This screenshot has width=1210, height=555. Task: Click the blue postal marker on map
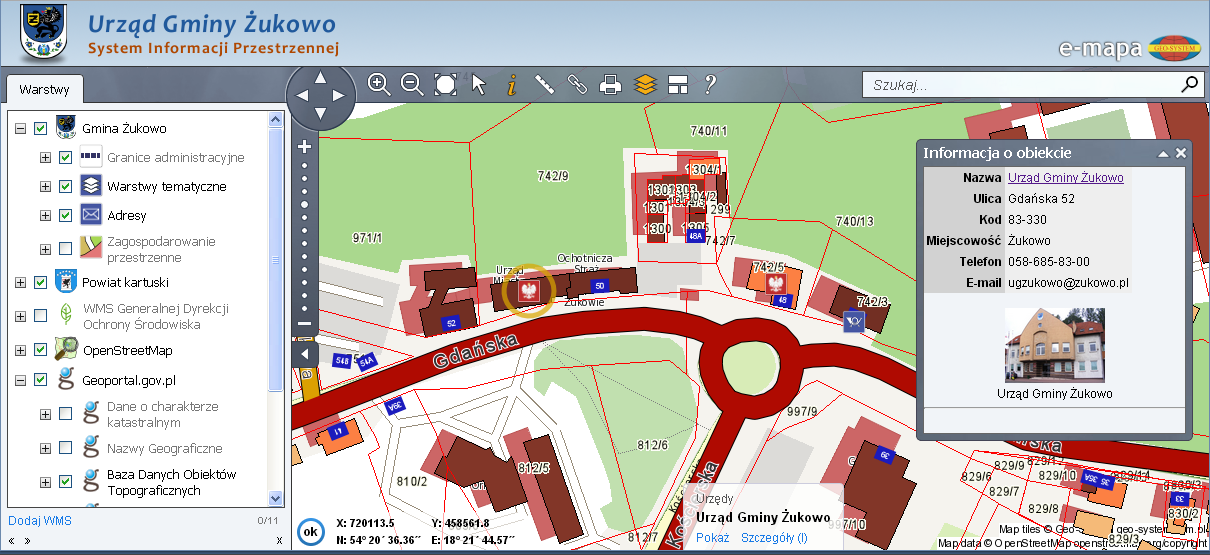(x=853, y=320)
